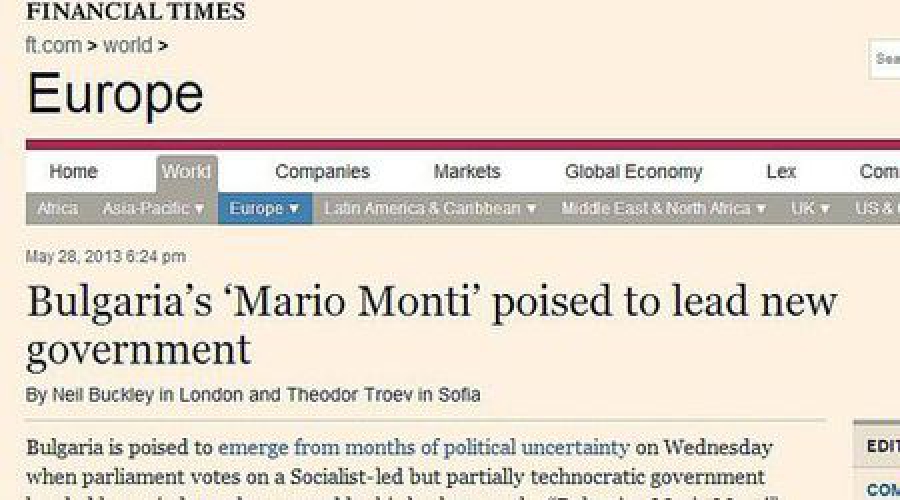Open the Lex tab
This screenshot has height=500, width=900.
pyautogui.click(x=780, y=172)
